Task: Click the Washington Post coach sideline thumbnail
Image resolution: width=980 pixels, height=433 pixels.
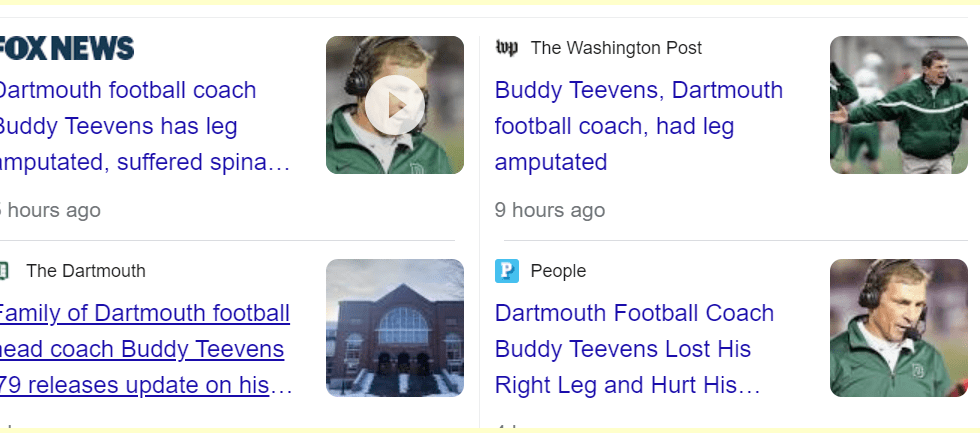Action: point(898,105)
